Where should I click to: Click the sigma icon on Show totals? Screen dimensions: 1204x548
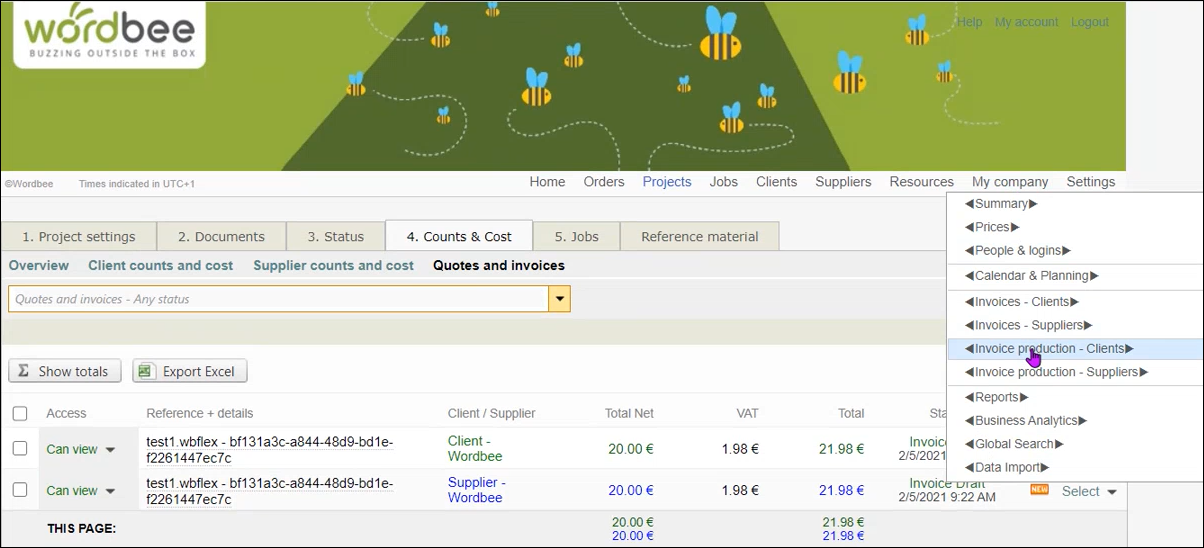pos(24,371)
